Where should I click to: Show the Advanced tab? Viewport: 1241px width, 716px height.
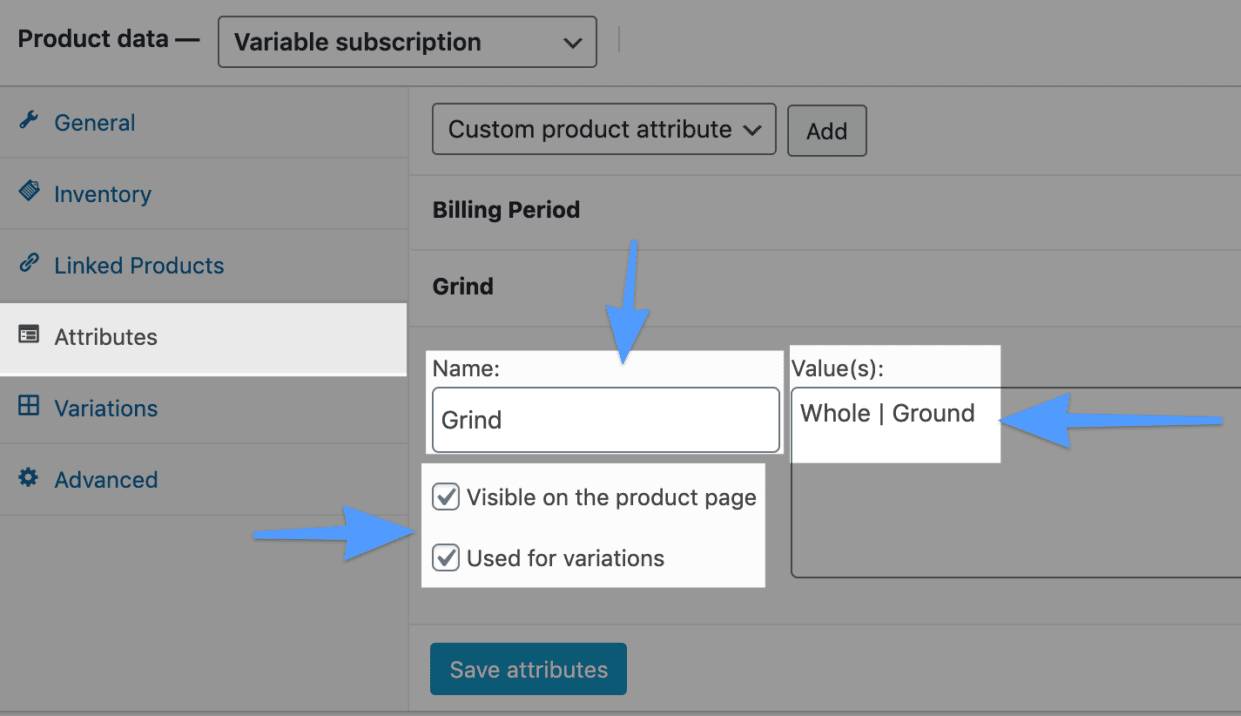pos(204,480)
